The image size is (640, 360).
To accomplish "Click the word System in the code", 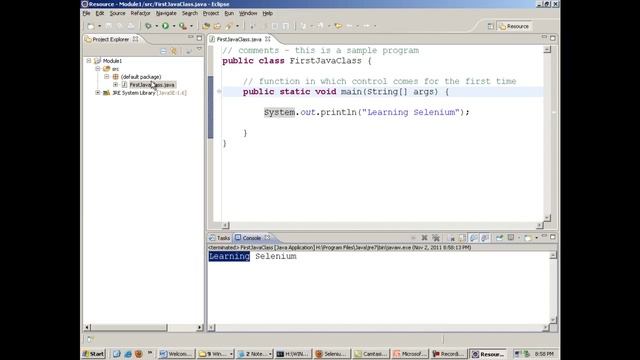I will [279, 112].
